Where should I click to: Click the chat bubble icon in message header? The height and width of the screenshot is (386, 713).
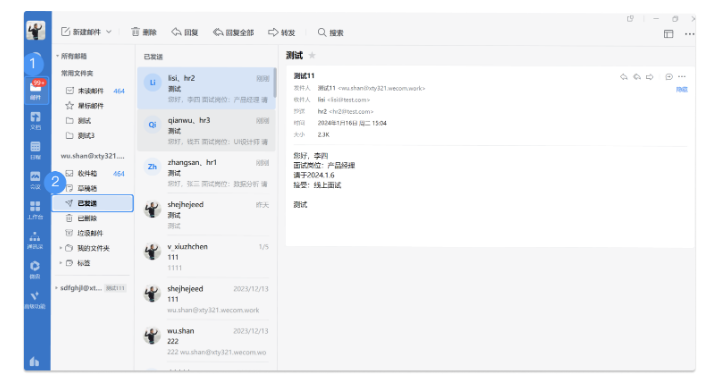tap(668, 77)
